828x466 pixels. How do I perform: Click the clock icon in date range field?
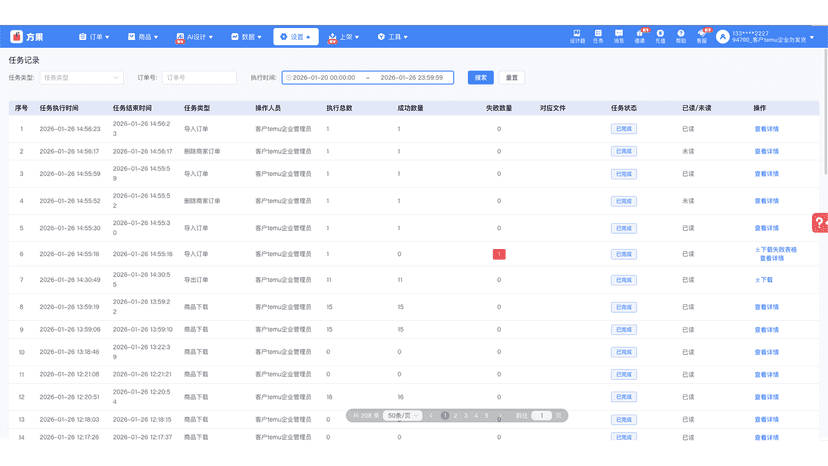(x=288, y=78)
